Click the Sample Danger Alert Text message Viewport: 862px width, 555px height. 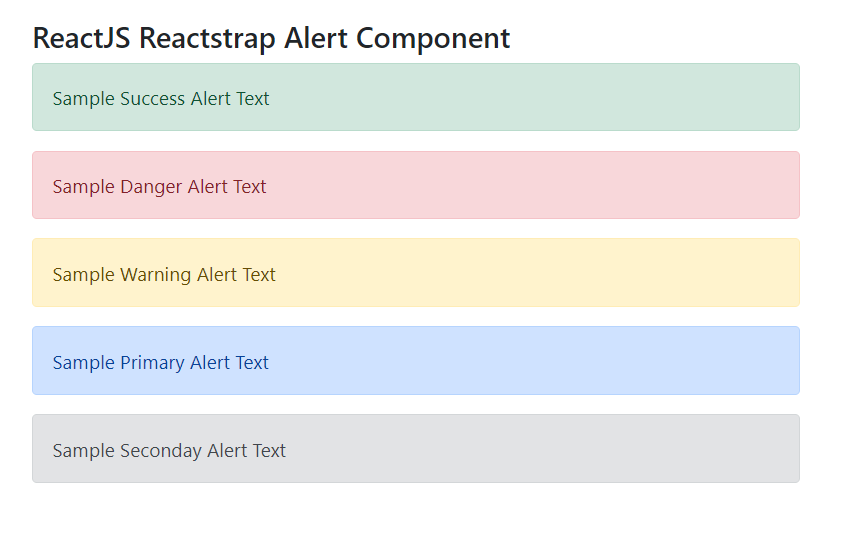pyautogui.click(x=159, y=186)
